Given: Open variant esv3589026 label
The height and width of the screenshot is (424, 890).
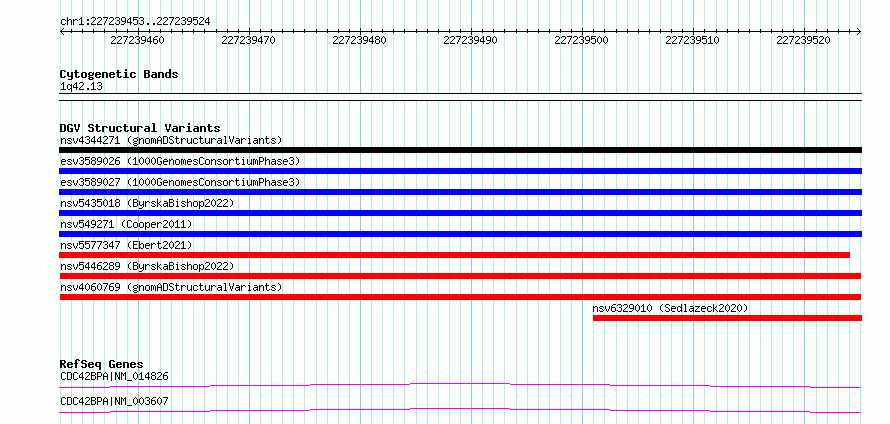Looking at the screenshot, I should click(x=179, y=161).
